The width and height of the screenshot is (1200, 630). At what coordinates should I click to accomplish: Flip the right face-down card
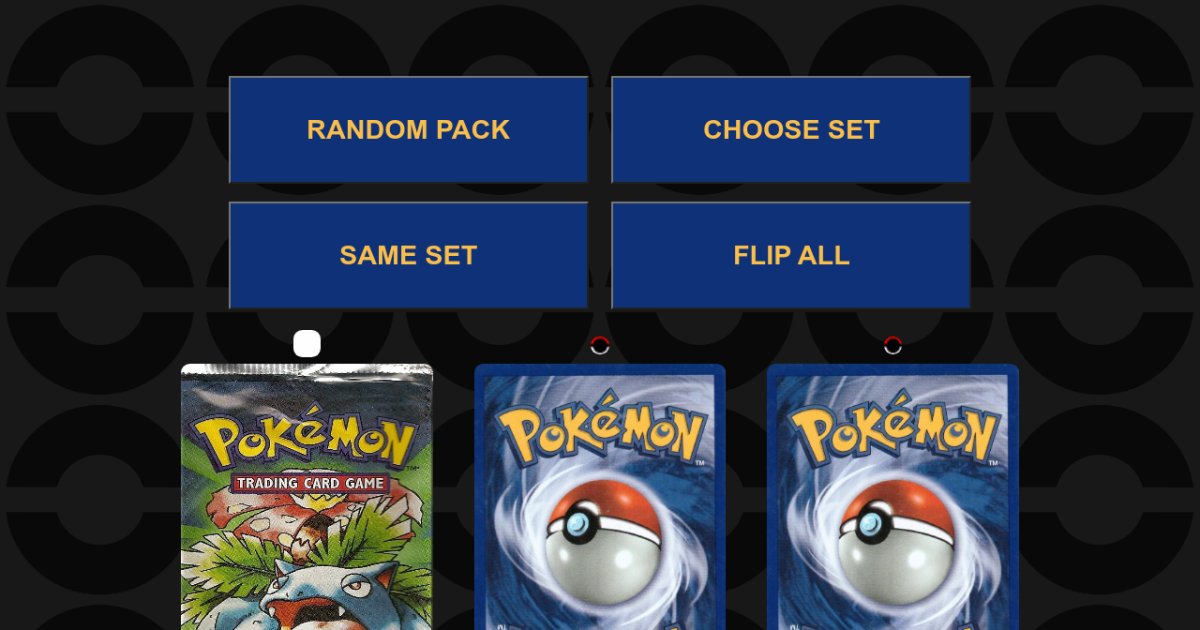coord(893,497)
